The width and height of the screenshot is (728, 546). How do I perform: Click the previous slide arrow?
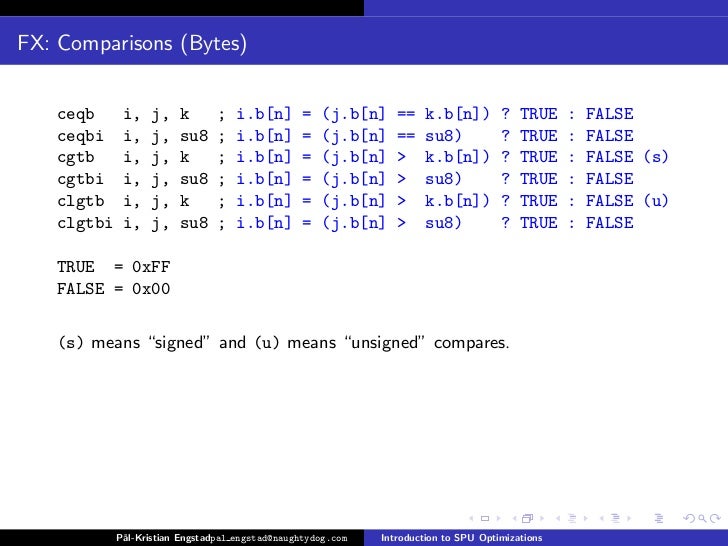pos(472,518)
